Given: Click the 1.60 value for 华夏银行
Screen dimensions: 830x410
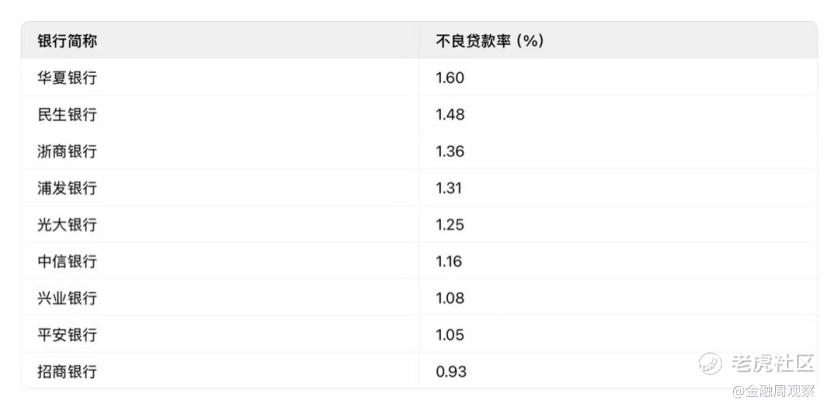Looking at the screenshot, I should coord(451,78).
